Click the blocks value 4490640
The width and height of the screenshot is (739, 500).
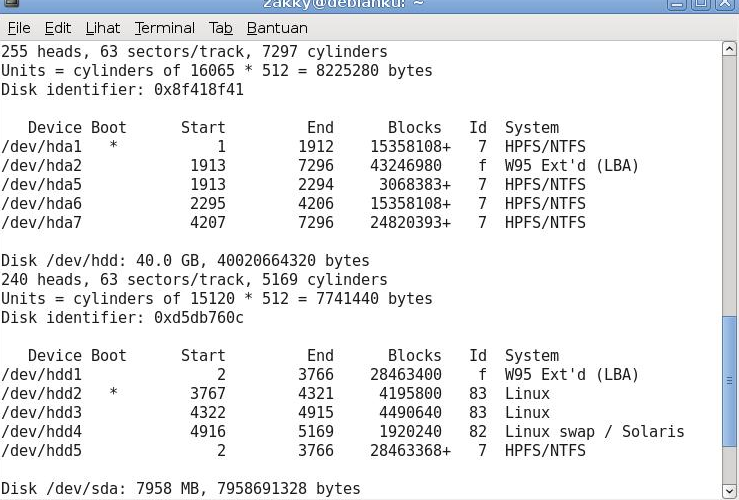[411, 412]
